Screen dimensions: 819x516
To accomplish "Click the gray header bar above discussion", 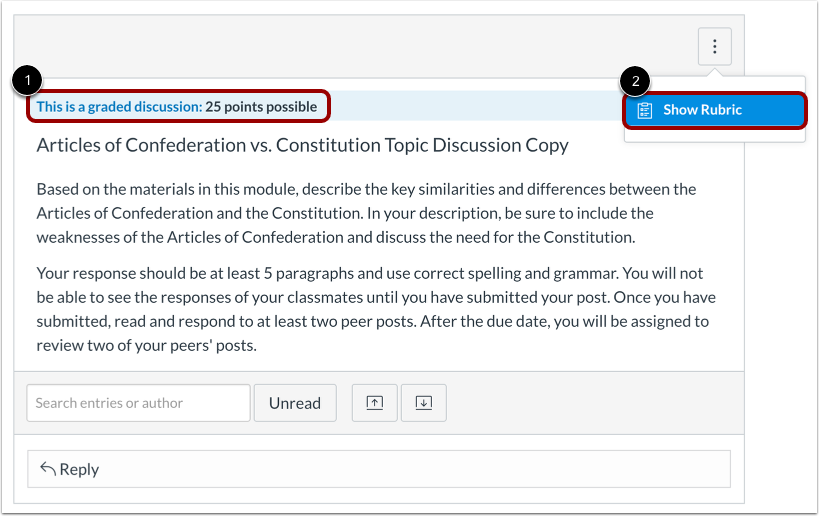I will (355, 47).
